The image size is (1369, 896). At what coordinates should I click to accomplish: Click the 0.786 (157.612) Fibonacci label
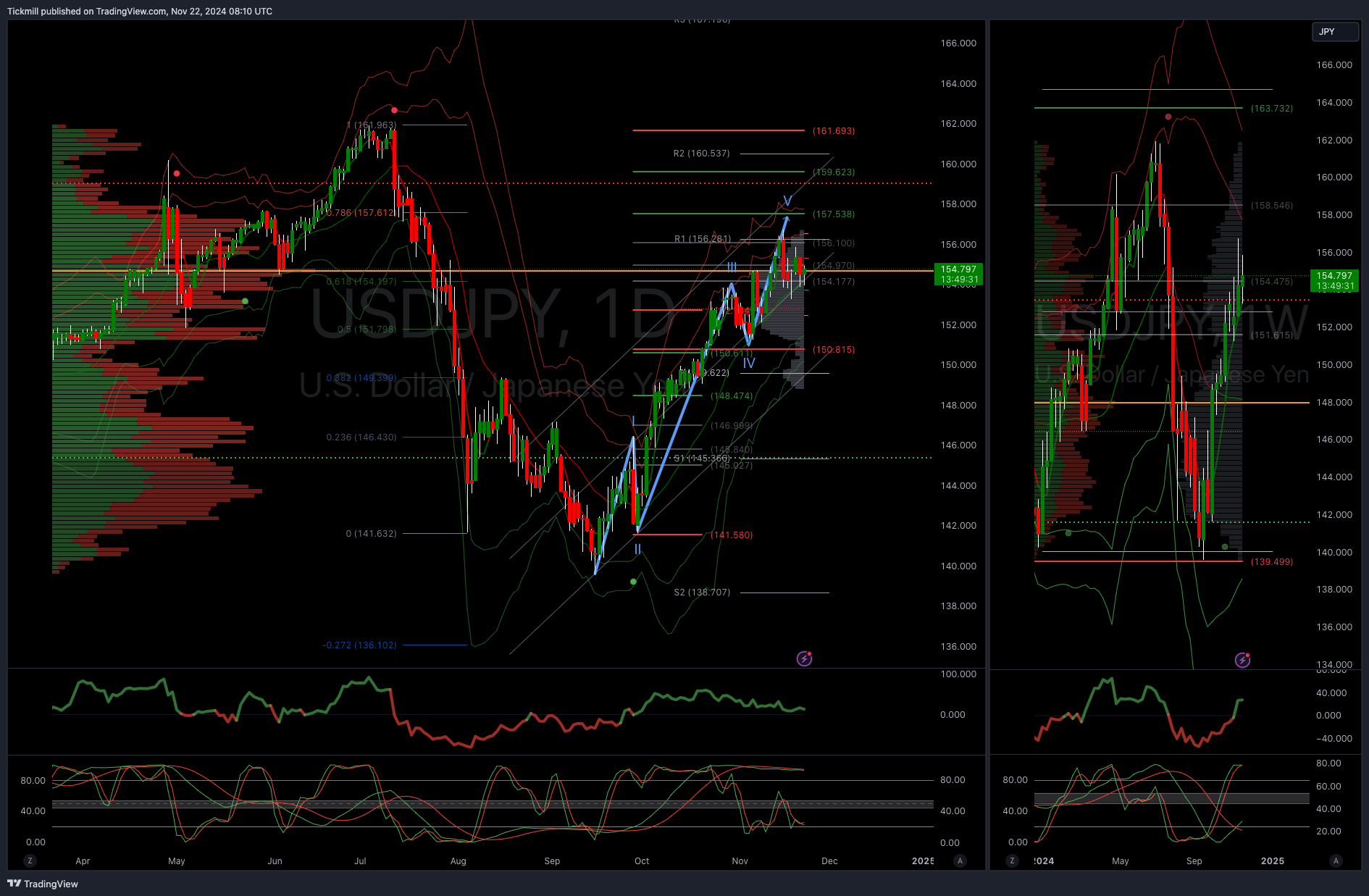(361, 213)
